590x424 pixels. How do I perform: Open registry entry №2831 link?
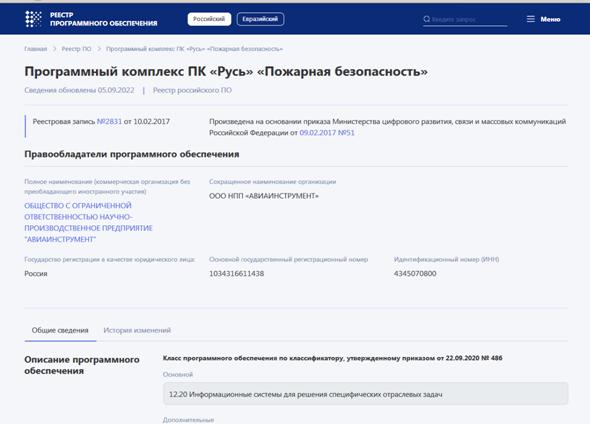point(109,122)
